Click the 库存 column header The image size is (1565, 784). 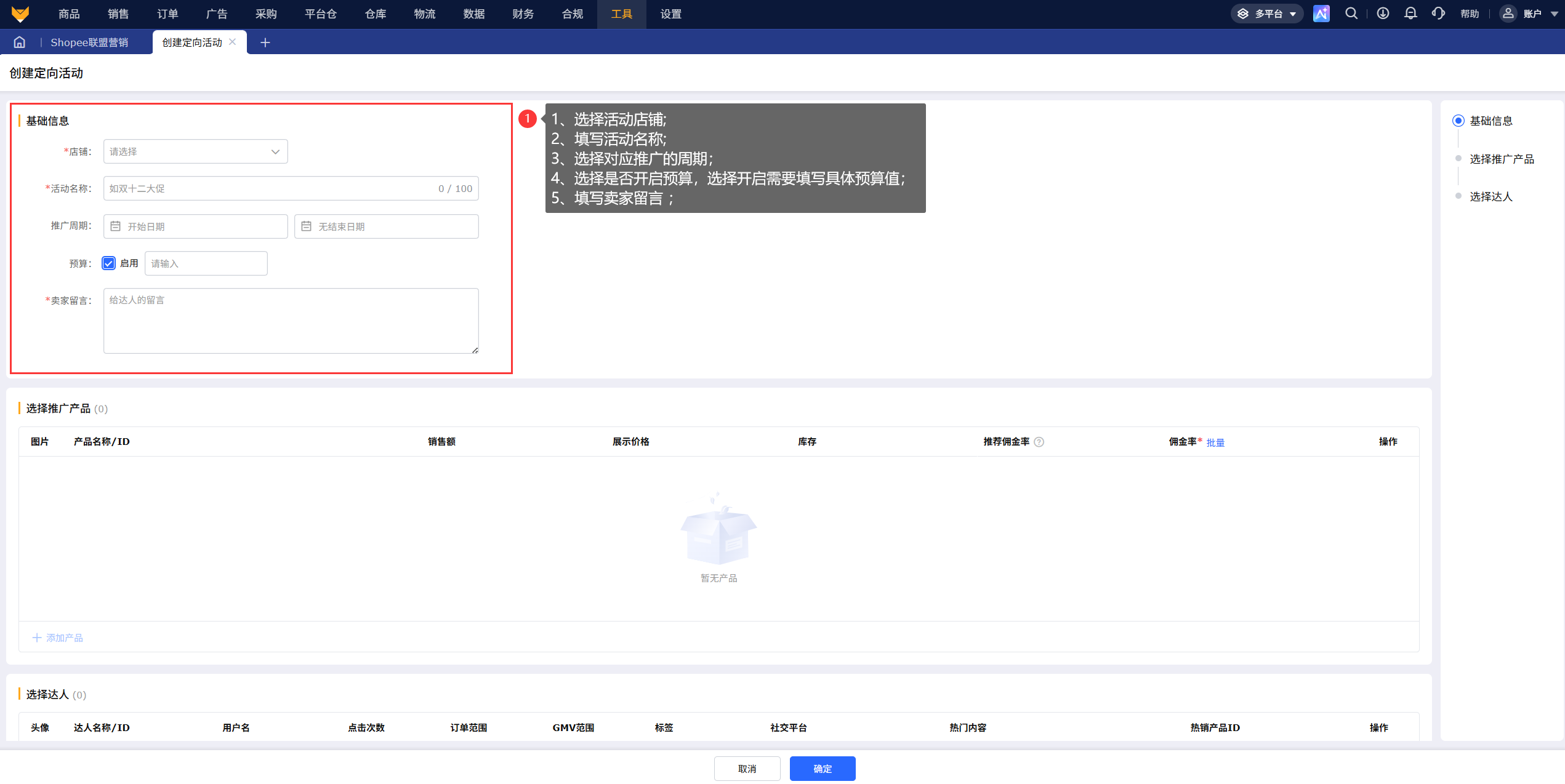[x=807, y=441]
